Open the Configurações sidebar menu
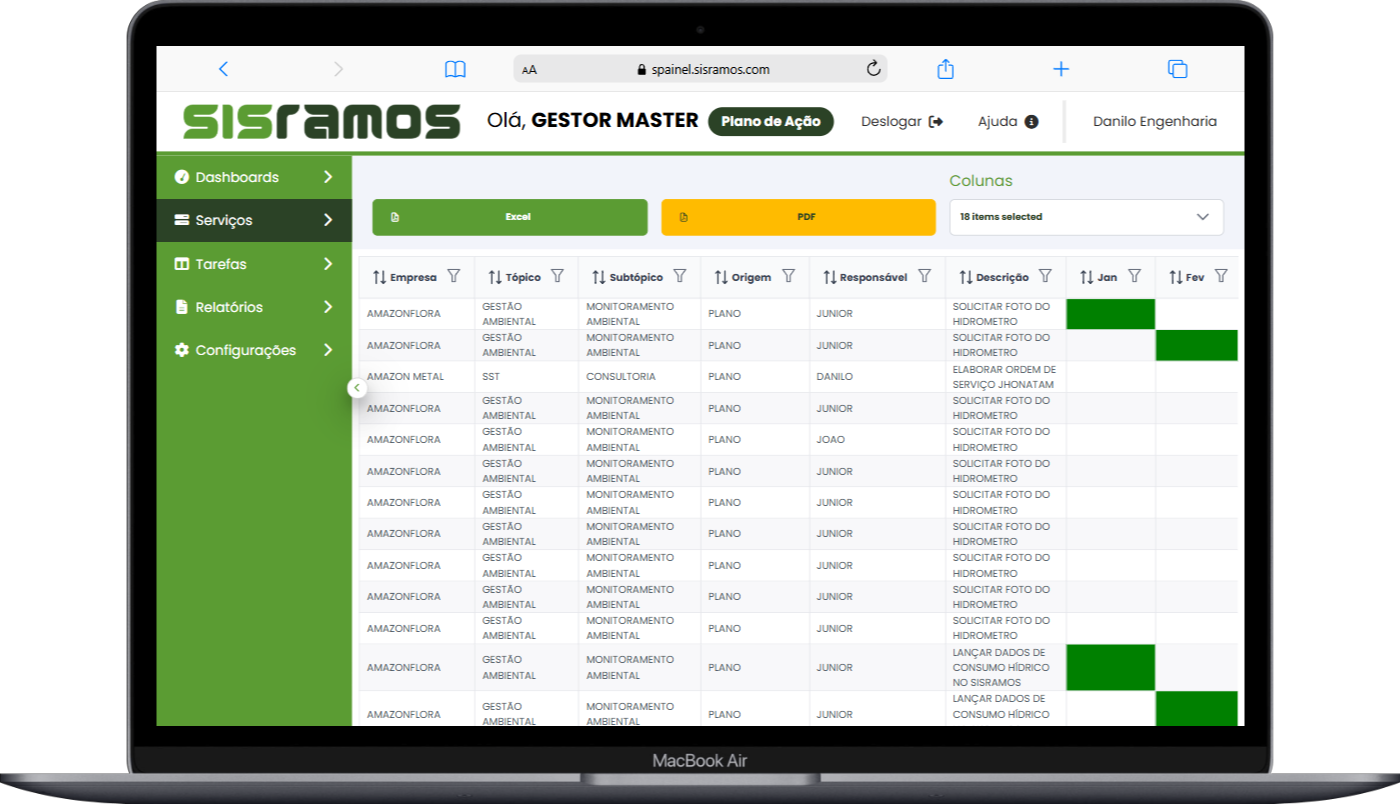This screenshot has height=804, width=1400. click(x=254, y=350)
